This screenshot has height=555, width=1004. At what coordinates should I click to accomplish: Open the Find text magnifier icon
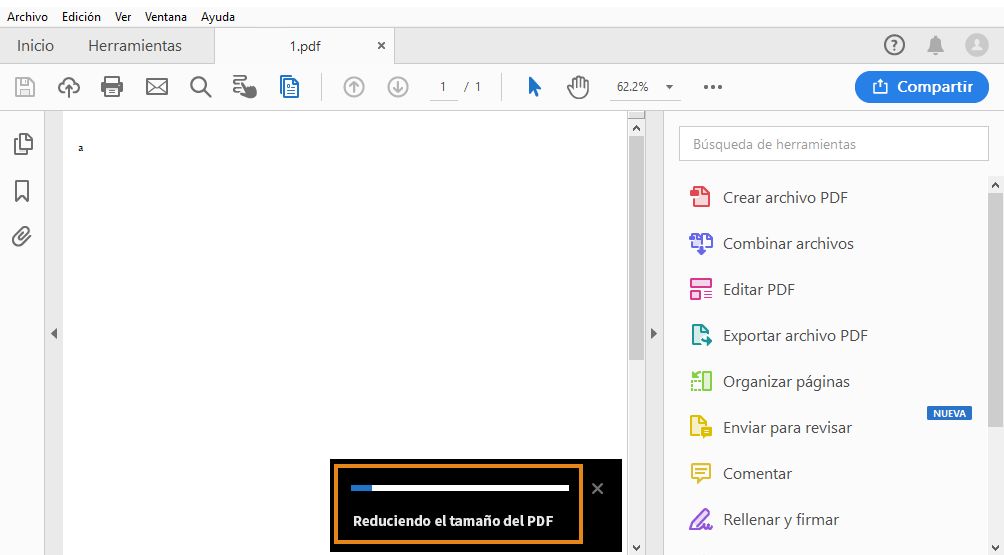click(x=200, y=86)
